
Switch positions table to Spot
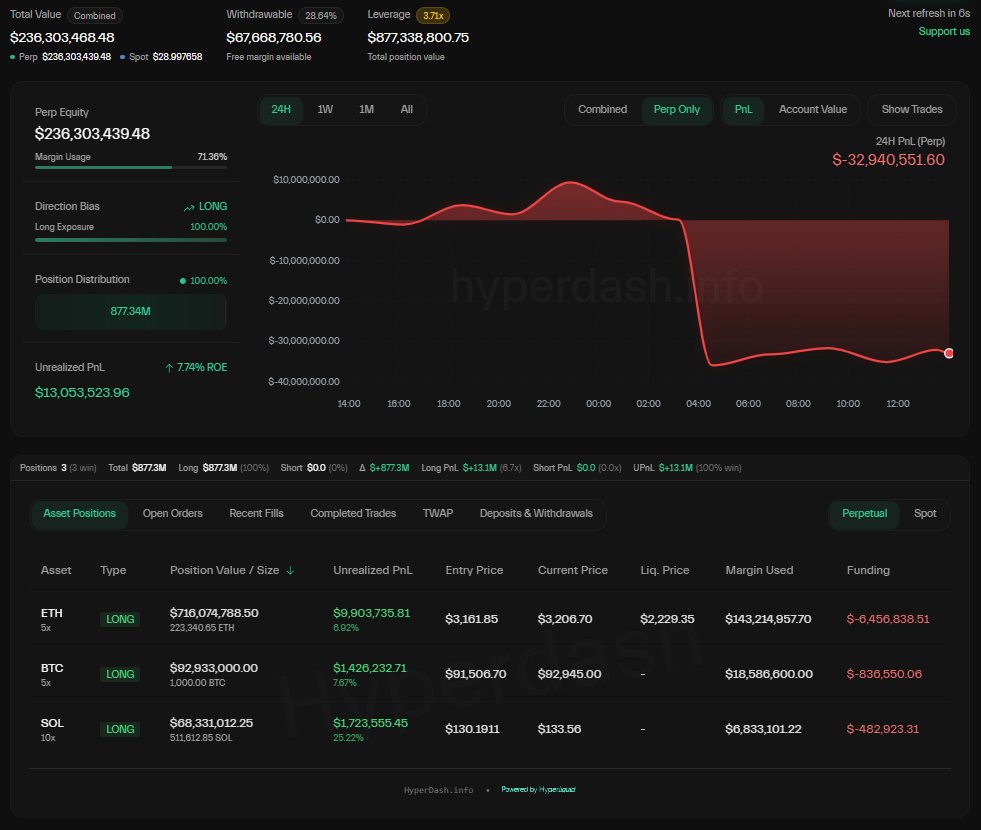tap(925, 514)
